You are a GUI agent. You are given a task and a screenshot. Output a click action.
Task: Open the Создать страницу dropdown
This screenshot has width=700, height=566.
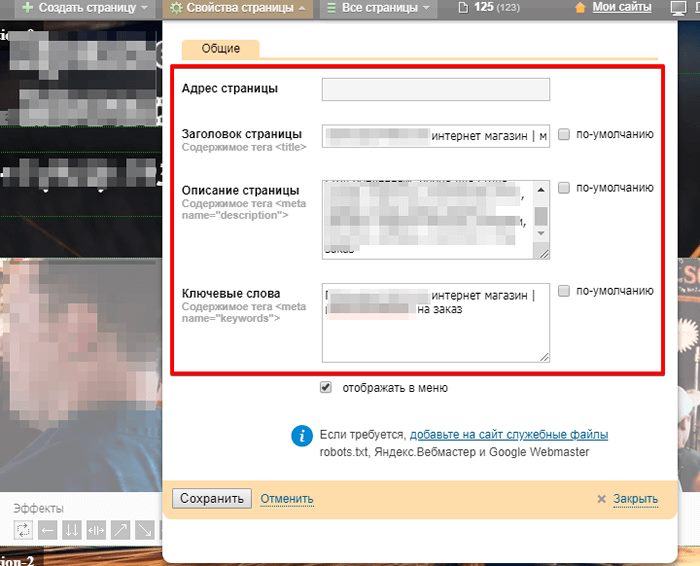tap(85, 8)
